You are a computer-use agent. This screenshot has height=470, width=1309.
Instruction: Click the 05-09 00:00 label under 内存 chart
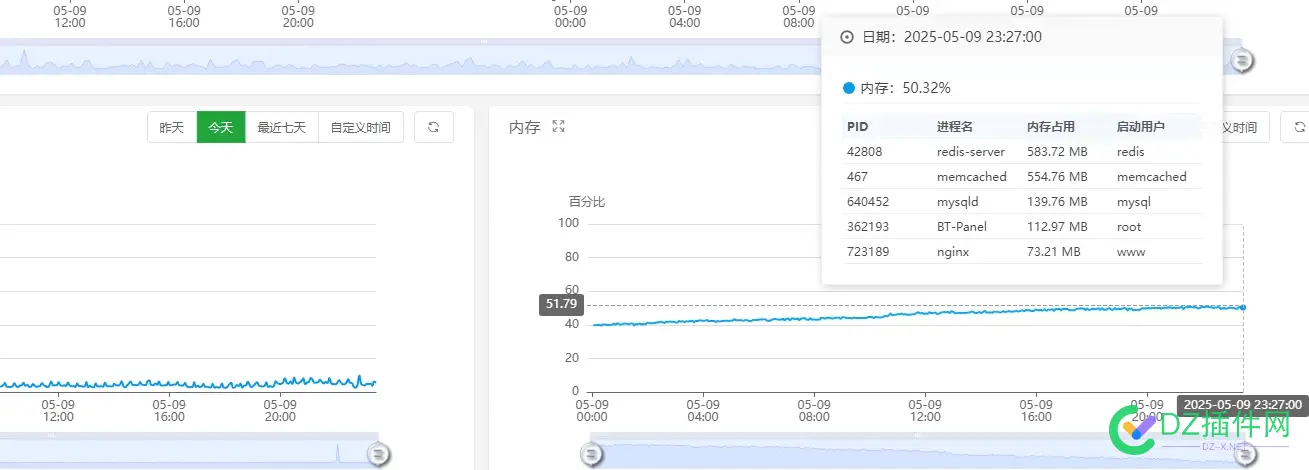[x=592, y=411]
